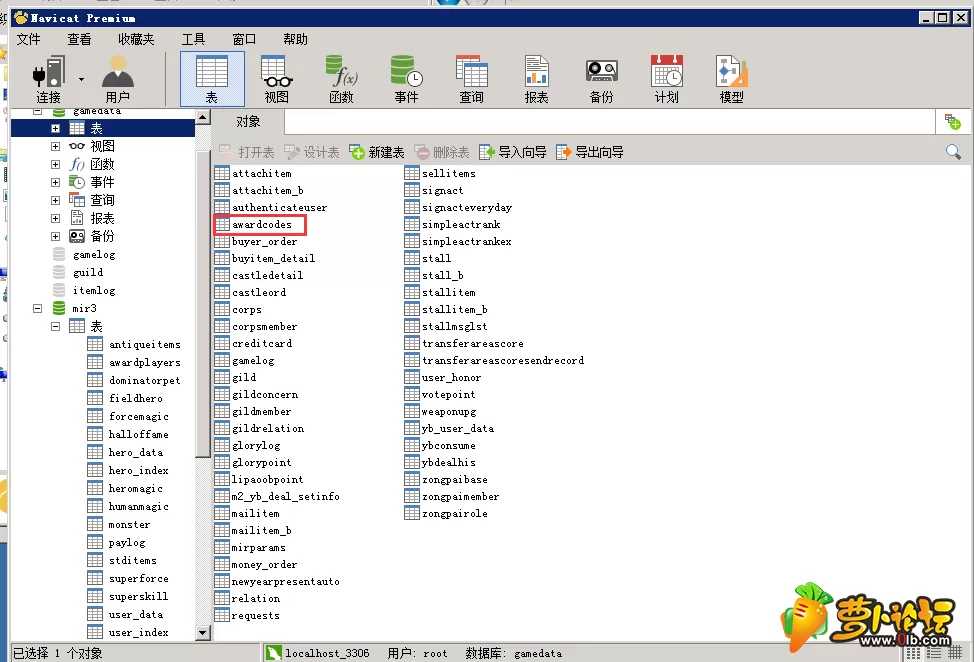
Task: Select the itemlog database in tree
Action: [x=94, y=290]
